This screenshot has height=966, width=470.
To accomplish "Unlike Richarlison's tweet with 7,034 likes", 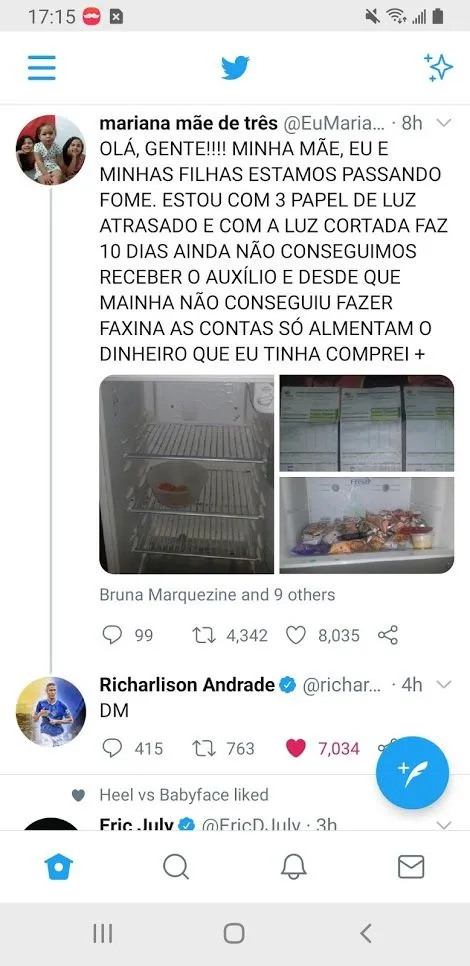I will point(296,749).
